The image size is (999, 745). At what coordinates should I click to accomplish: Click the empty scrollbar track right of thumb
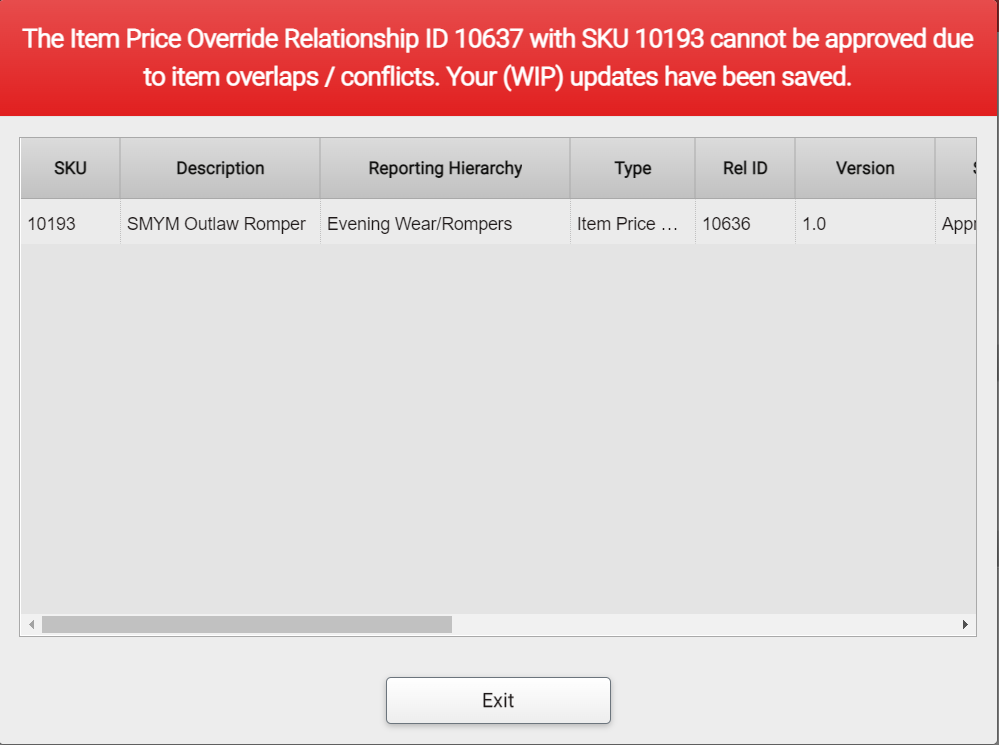pos(700,625)
